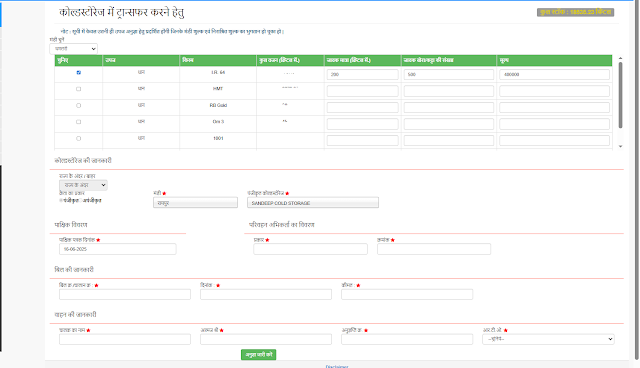Click the license number (अनुज्ञप्ति क्र.) input field
The width and height of the screenshot is (640, 368).
[x=407, y=339]
